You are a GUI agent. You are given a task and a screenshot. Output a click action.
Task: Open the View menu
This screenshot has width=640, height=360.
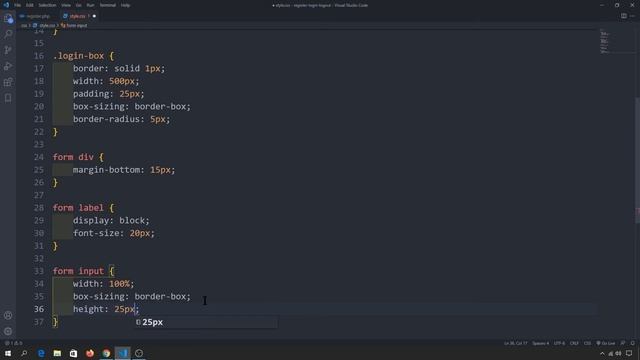click(x=66, y=5)
